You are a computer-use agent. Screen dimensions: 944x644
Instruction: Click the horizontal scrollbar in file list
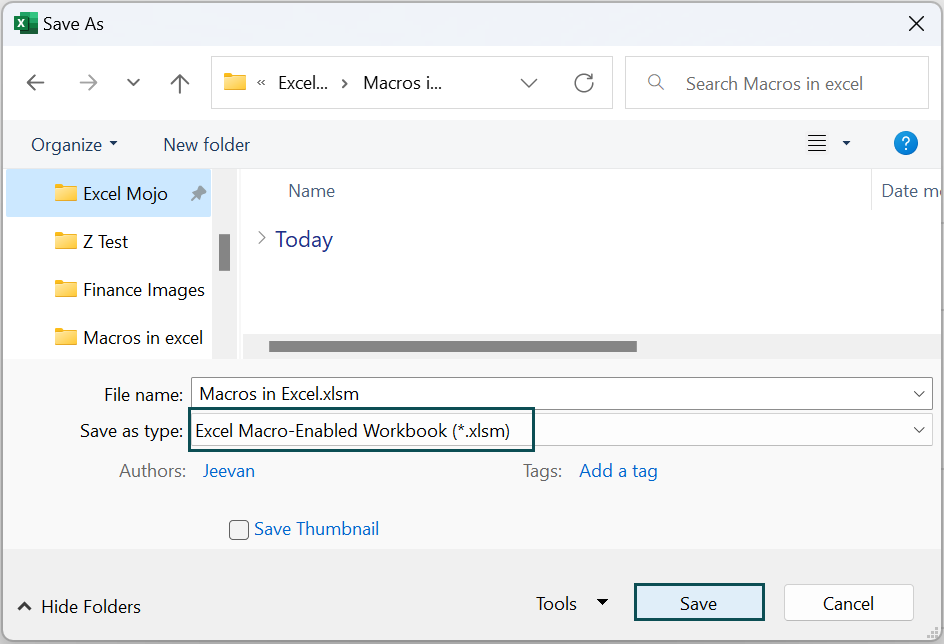453,347
